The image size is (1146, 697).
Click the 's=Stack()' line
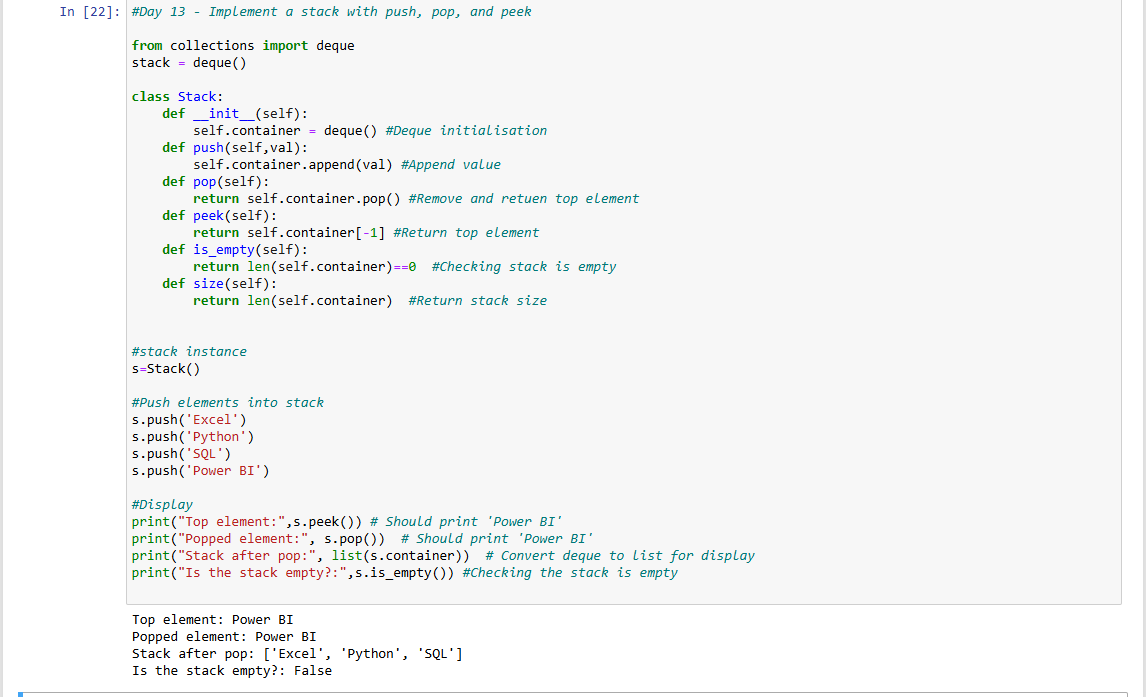click(166, 369)
